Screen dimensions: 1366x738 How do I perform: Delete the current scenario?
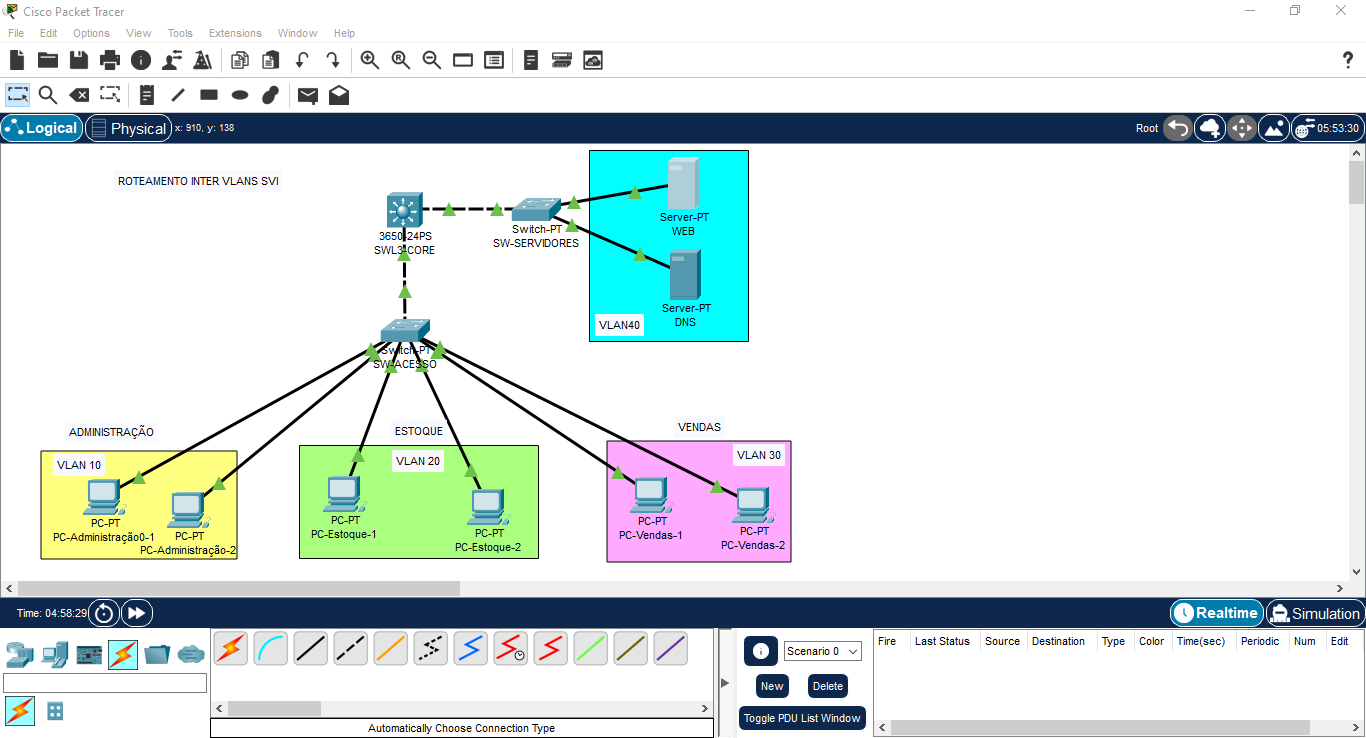coord(828,686)
